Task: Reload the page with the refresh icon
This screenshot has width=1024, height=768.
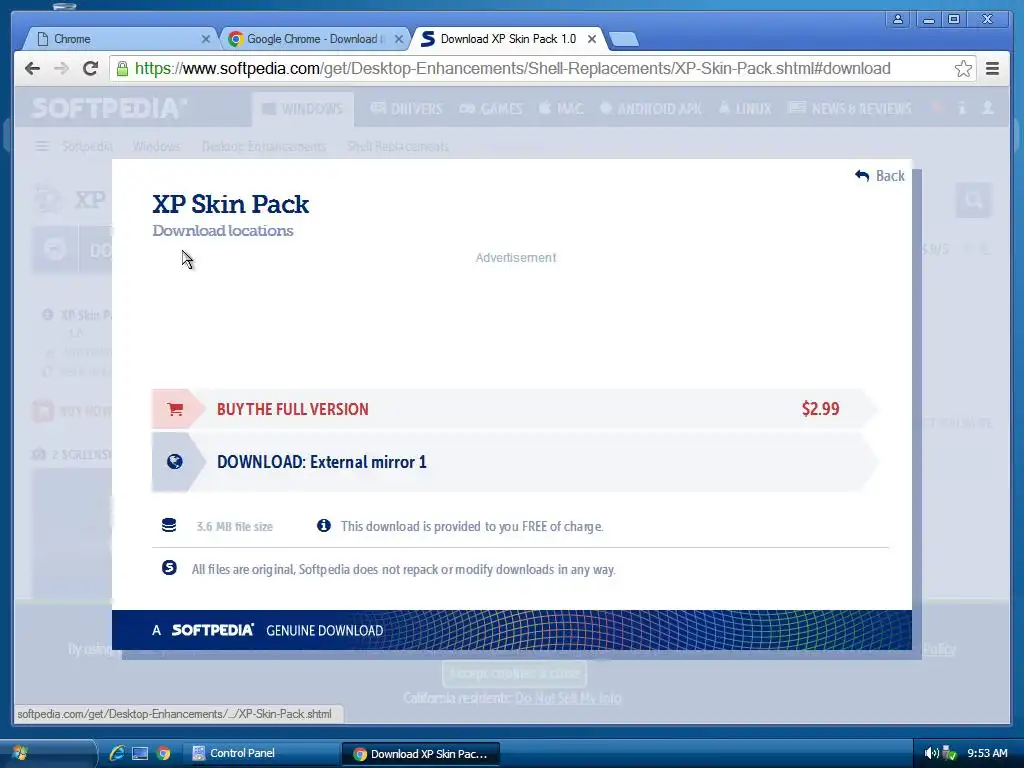Action: (x=90, y=69)
